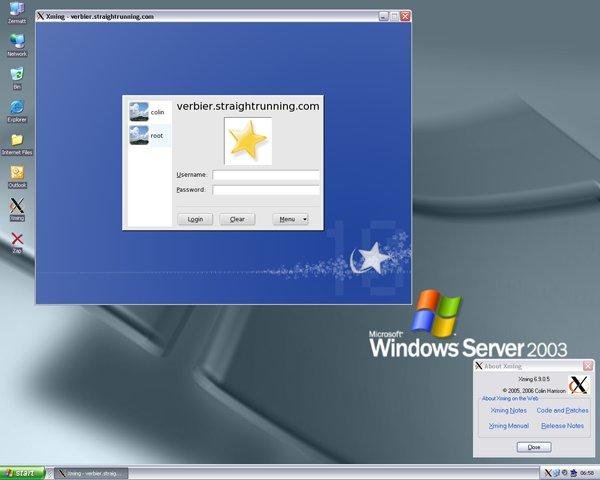Focus the Password input field
600x480 pixels.
pyautogui.click(x=266, y=190)
